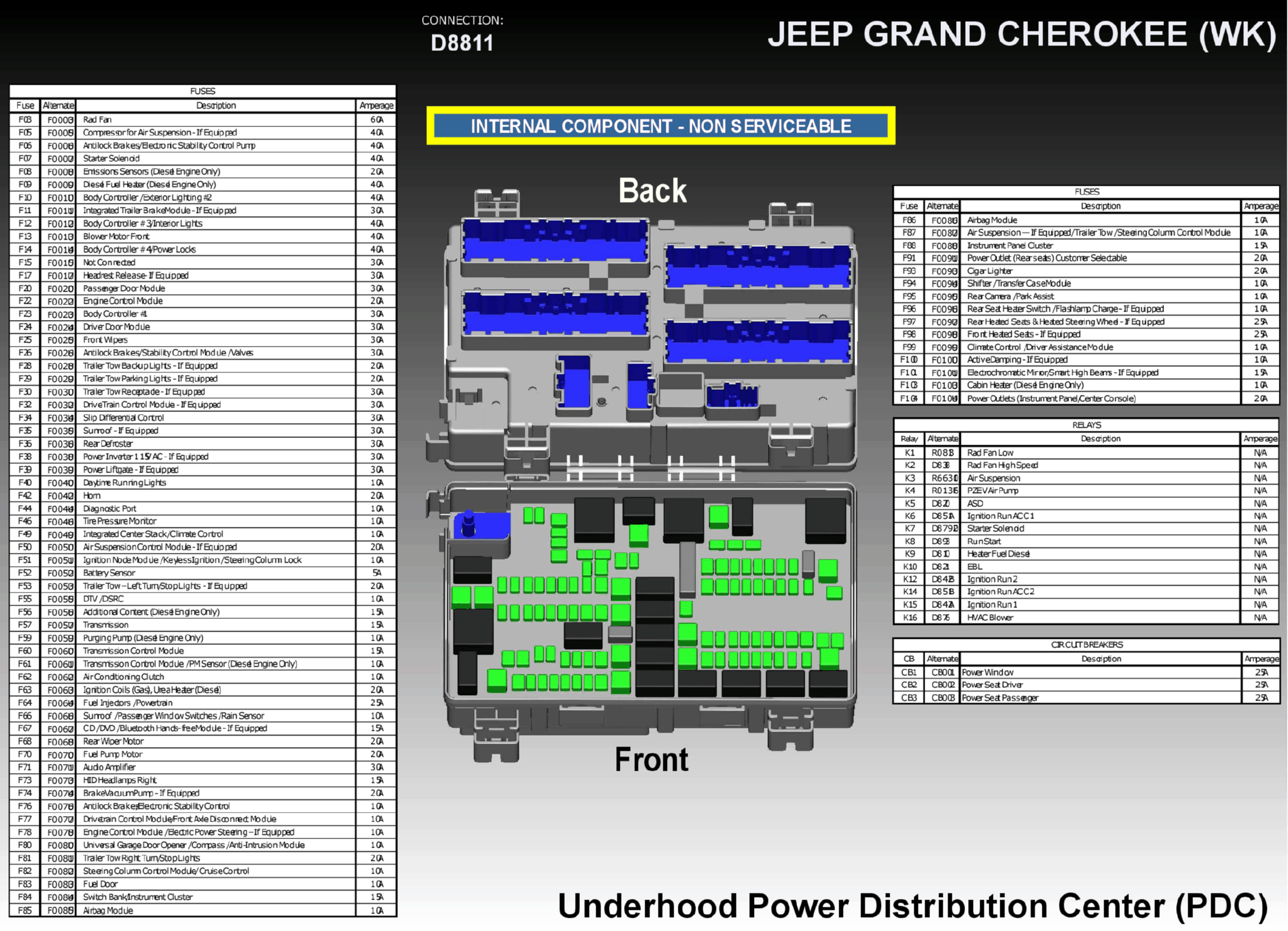Click the EBL relay description
The image size is (1288, 931).
coord(975,567)
